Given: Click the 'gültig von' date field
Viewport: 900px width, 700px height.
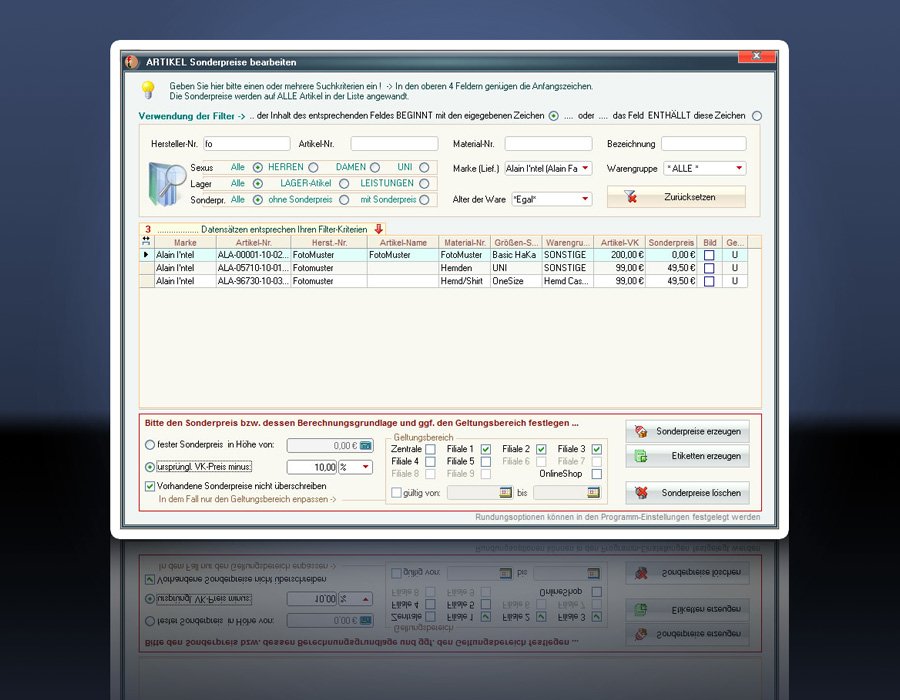Looking at the screenshot, I should (473, 492).
